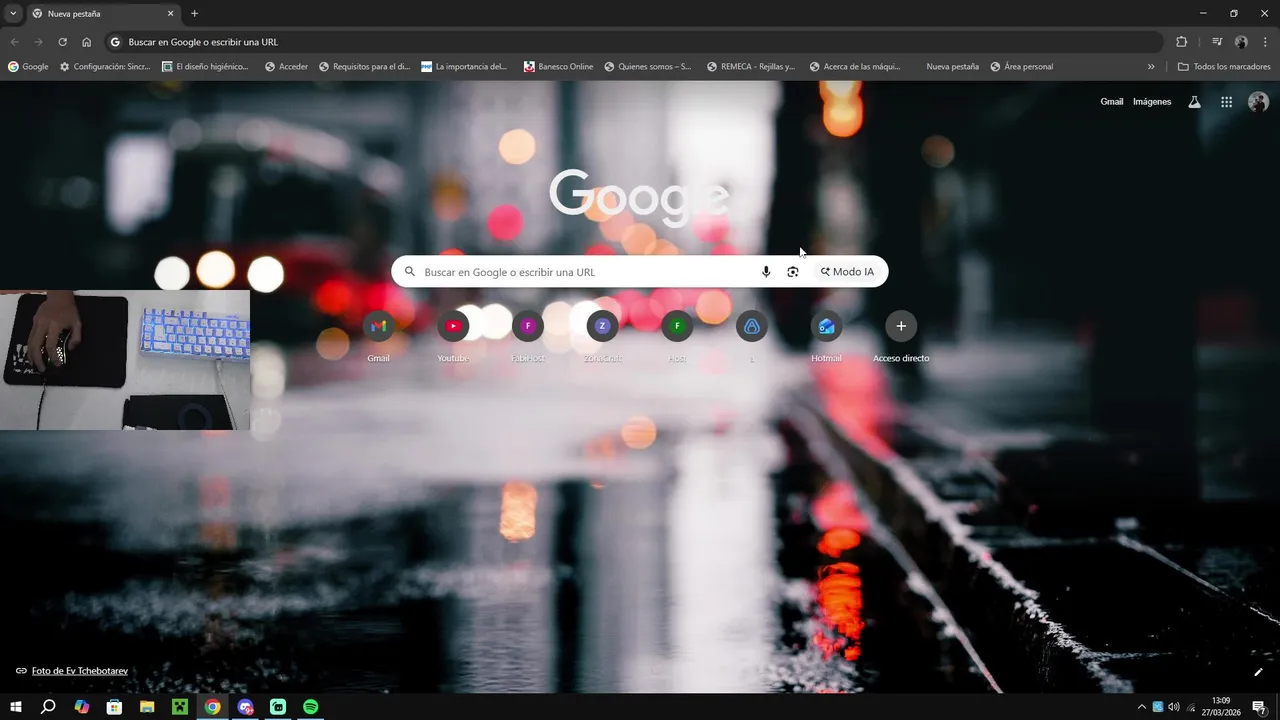Open the El diseño higiénico bookmark
The image size is (1280, 720).
[206, 67]
